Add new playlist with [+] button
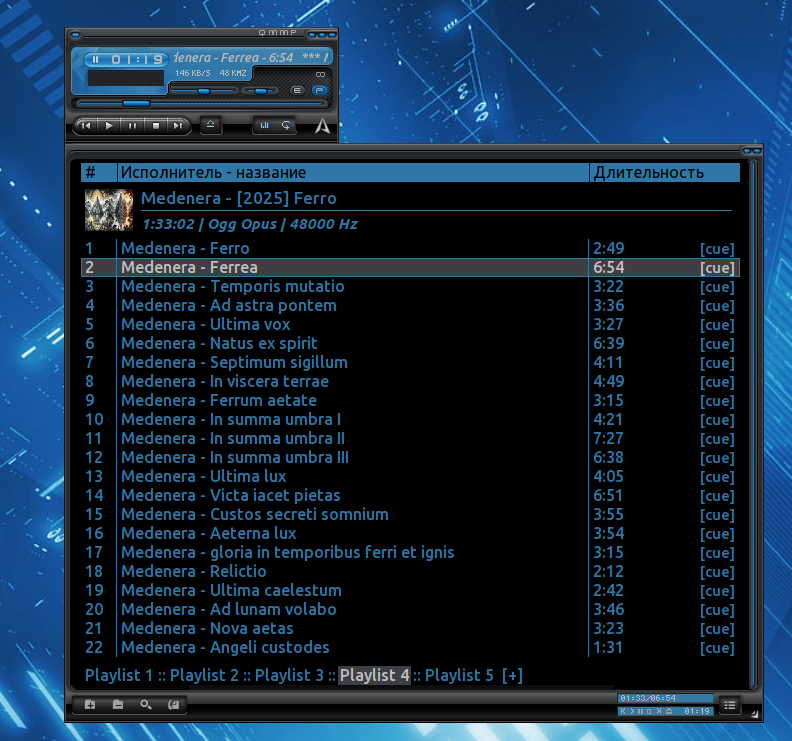The image size is (792, 741). click(x=512, y=675)
